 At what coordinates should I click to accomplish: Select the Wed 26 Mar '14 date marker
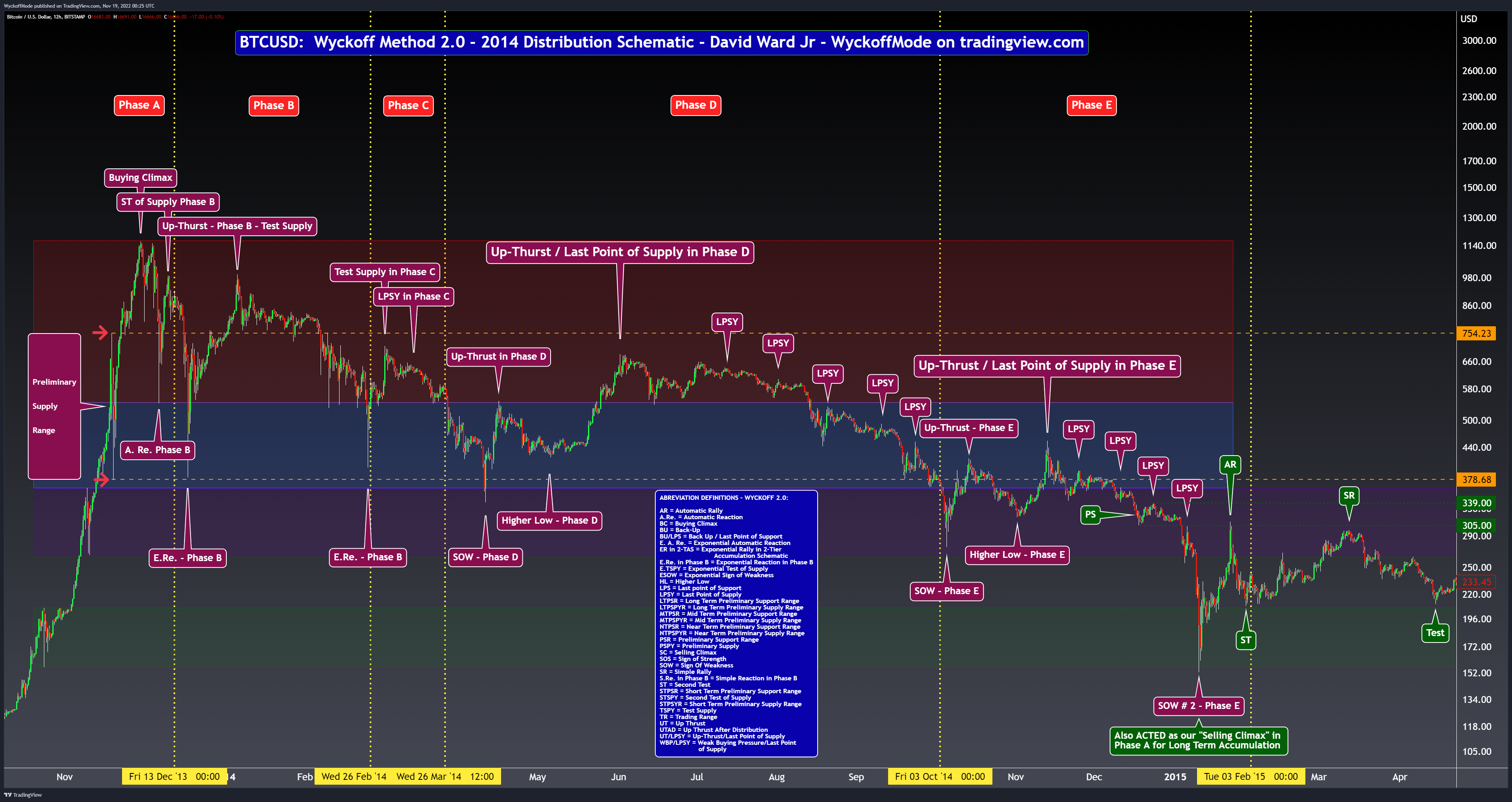click(445, 777)
